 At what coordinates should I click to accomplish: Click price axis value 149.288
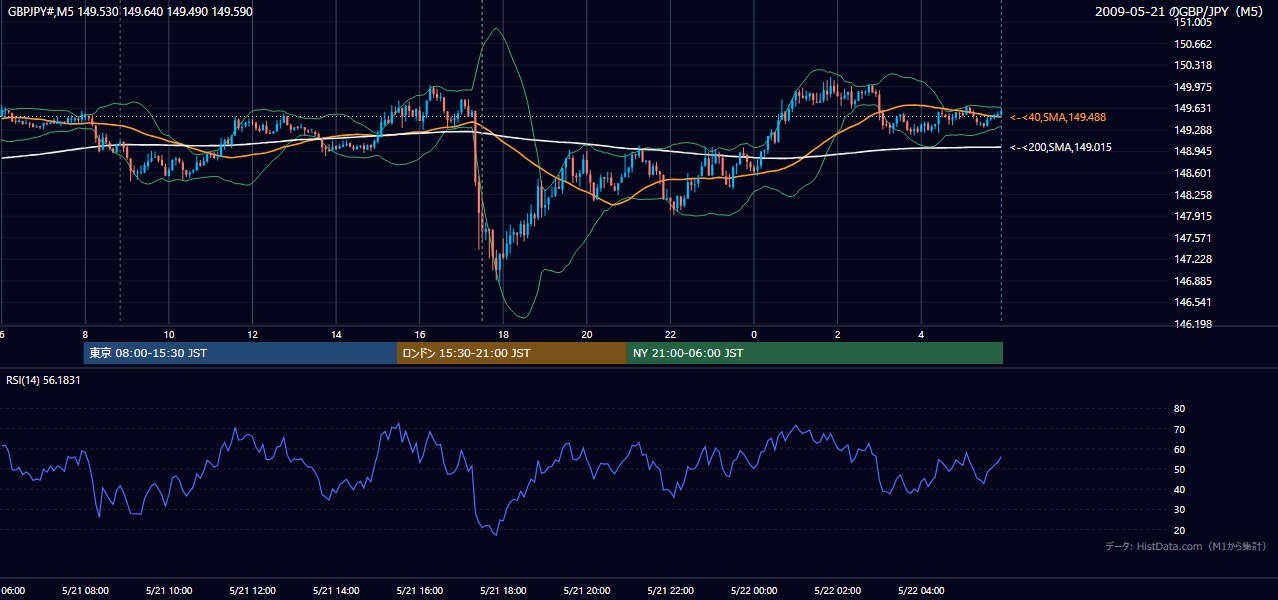[1192, 130]
